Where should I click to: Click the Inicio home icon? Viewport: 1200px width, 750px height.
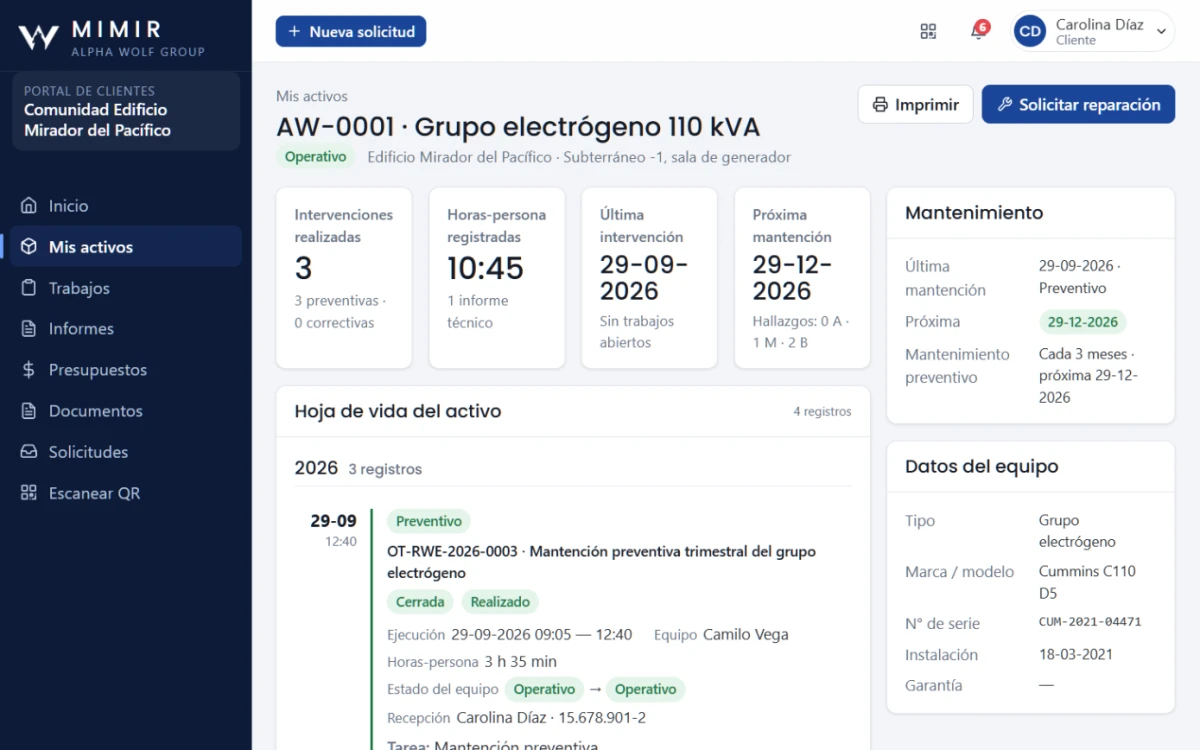(29, 206)
